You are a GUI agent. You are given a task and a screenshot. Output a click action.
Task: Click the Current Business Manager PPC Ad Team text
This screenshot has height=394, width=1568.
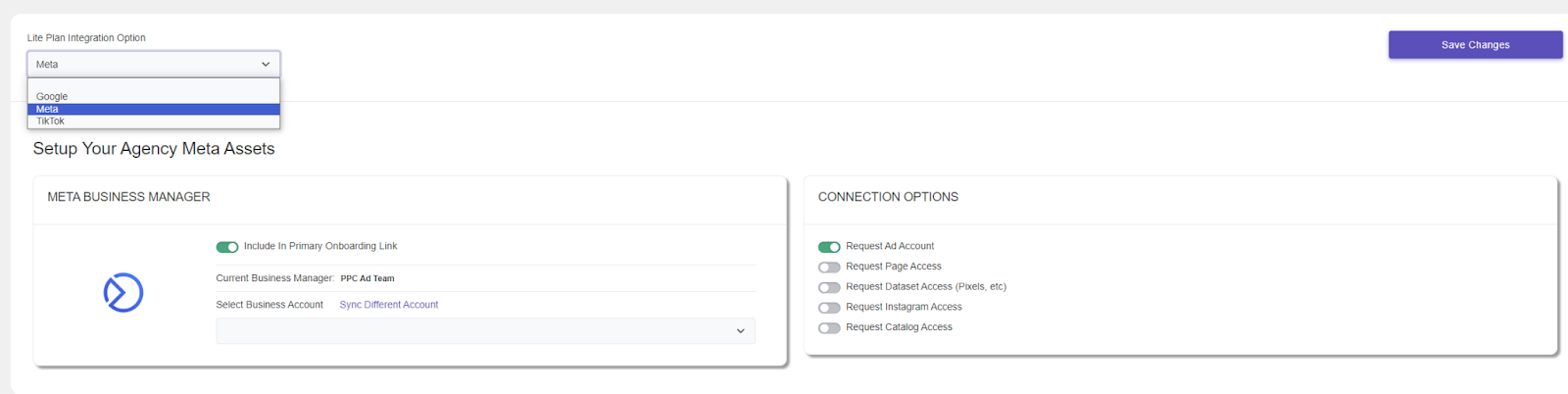[367, 278]
